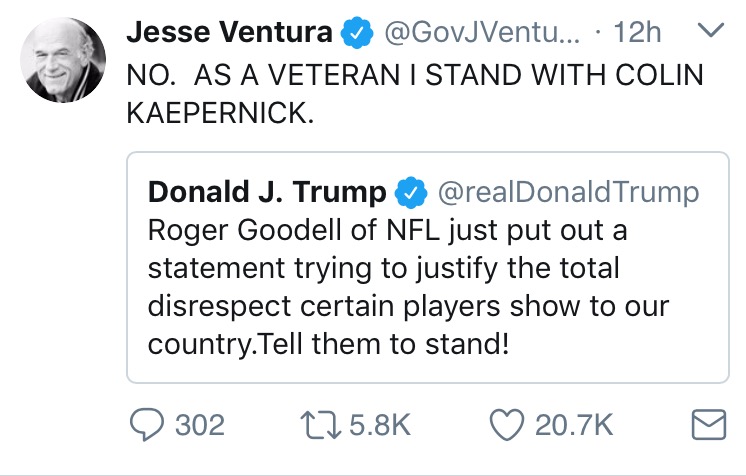Click Jesse Ventura's verified badge
The width and height of the screenshot is (746, 476).
click(x=355, y=33)
